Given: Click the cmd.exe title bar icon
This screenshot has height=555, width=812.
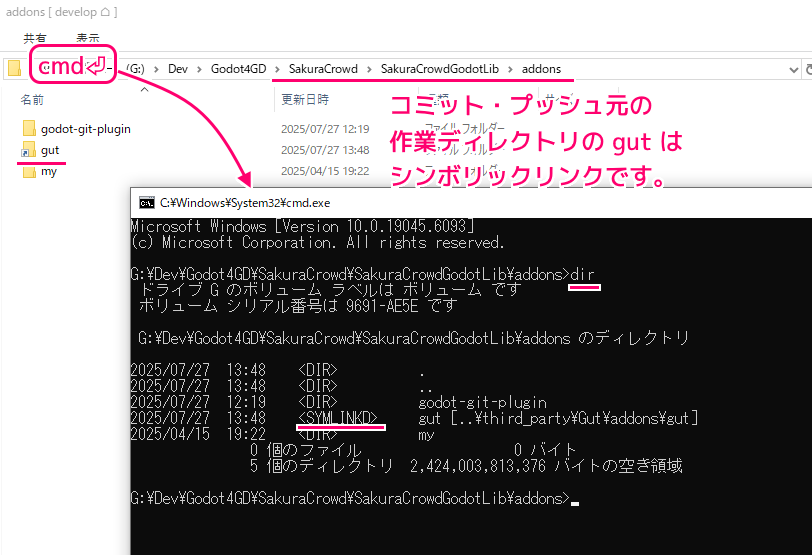Looking at the screenshot, I should coord(146,201).
